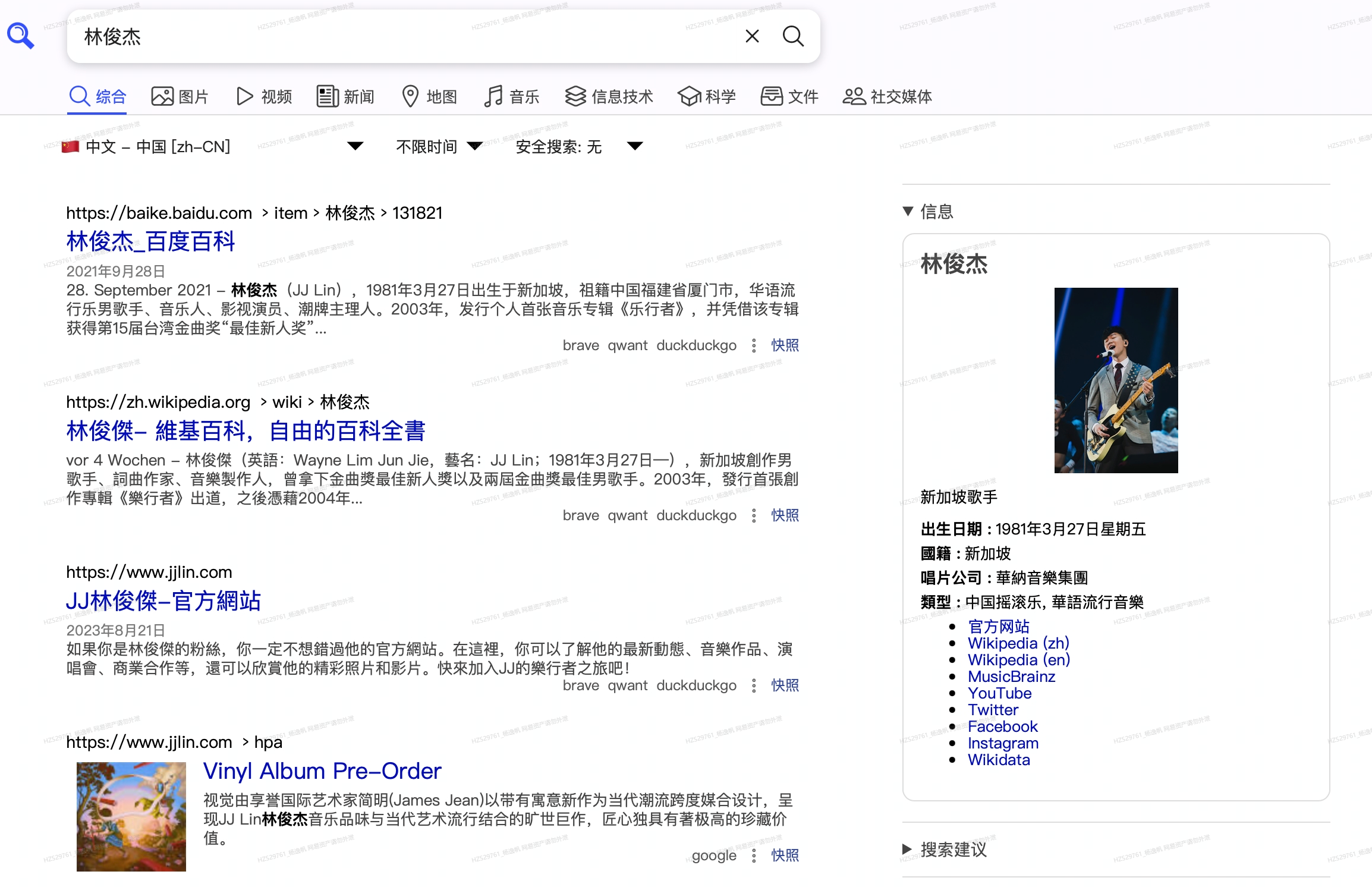Click the Vinyl Album result thumbnail

[131, 817]
